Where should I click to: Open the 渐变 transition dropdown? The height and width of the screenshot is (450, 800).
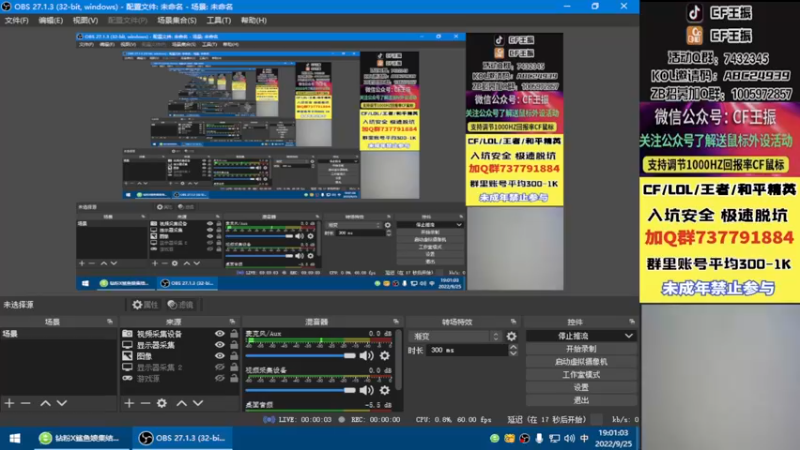pos(455,336)
